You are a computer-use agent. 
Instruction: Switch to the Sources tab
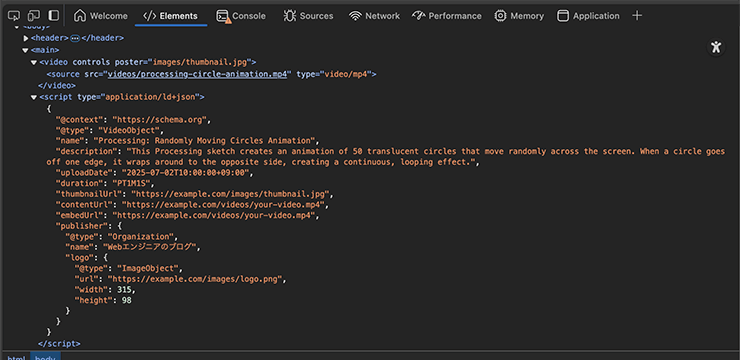tap(308, 16)
